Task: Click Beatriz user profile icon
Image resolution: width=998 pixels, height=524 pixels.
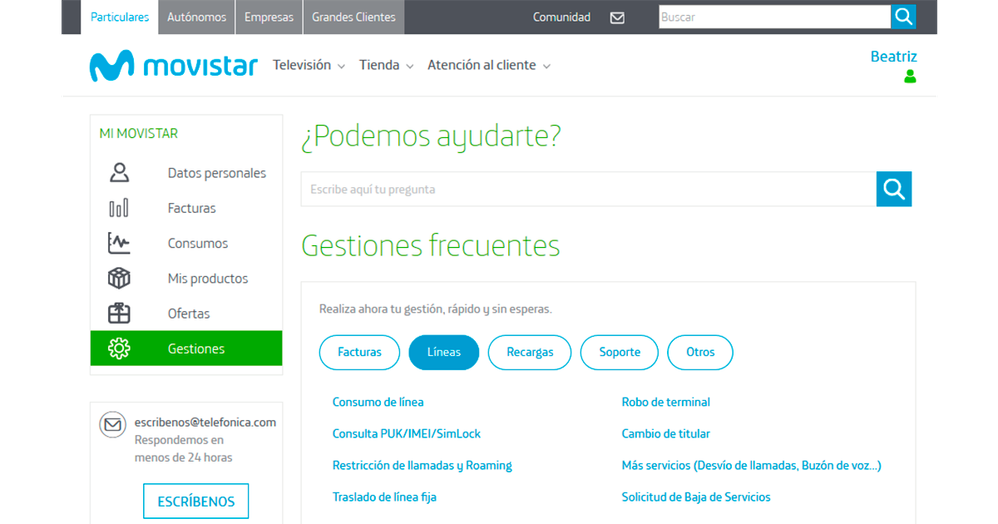Action: [909, 77]
